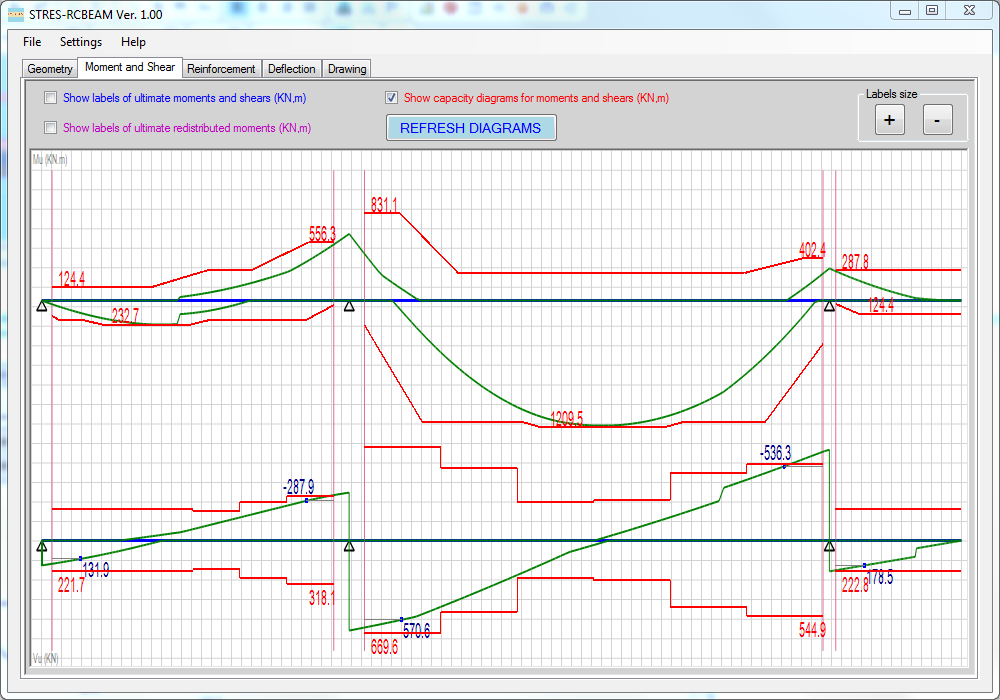Click the 556.3 moment capacity label
This screenshot has width=1000, height=700.
[x=322, y=234]
